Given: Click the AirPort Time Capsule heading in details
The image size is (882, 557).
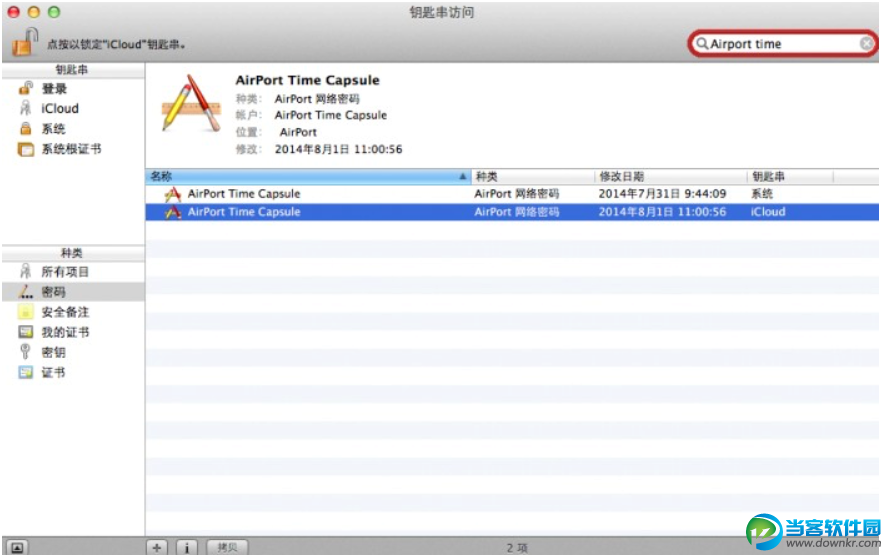Looking at the screenshot, I should pyautogui.click(x=307, y=80).
